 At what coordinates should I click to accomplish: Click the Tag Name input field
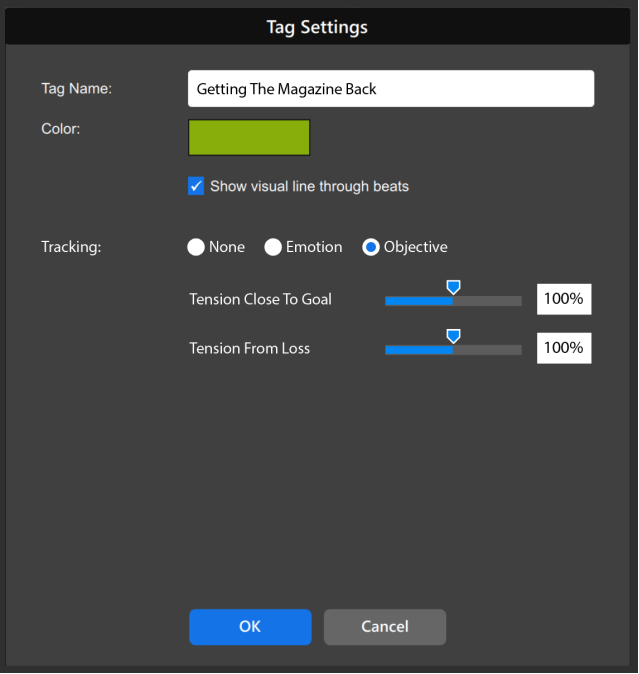click(x=391, y=89)
